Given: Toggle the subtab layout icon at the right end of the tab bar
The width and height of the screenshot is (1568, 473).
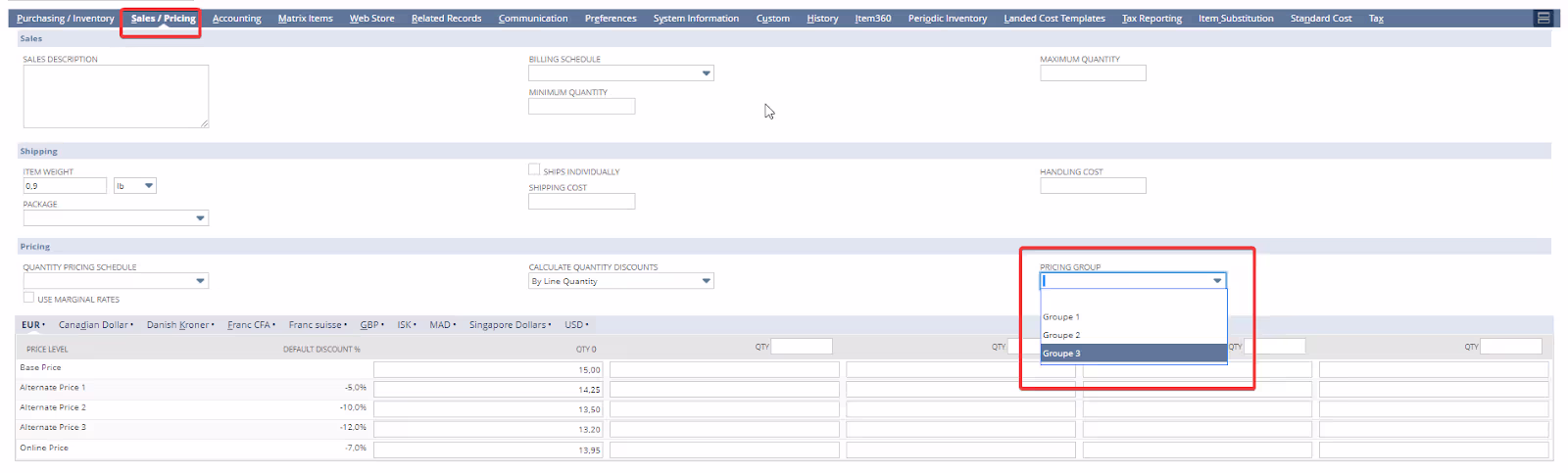Looking at the screenshot, I should click(1543, 18).
